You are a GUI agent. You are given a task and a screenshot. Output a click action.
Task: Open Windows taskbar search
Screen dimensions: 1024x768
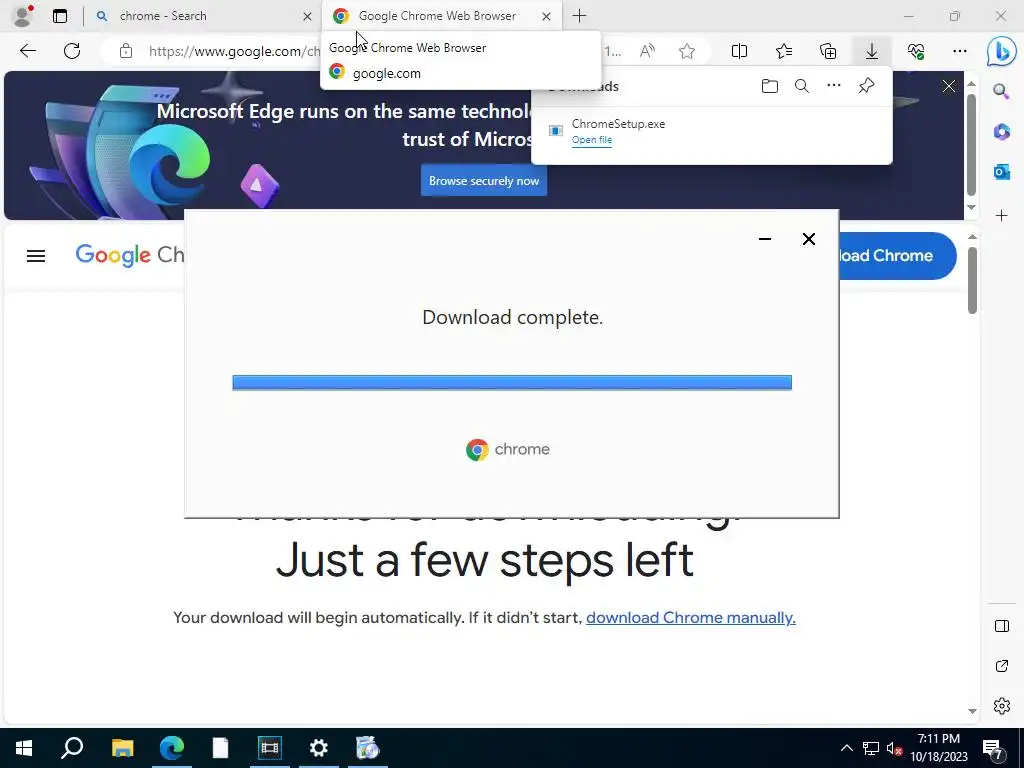coord(72,748)
